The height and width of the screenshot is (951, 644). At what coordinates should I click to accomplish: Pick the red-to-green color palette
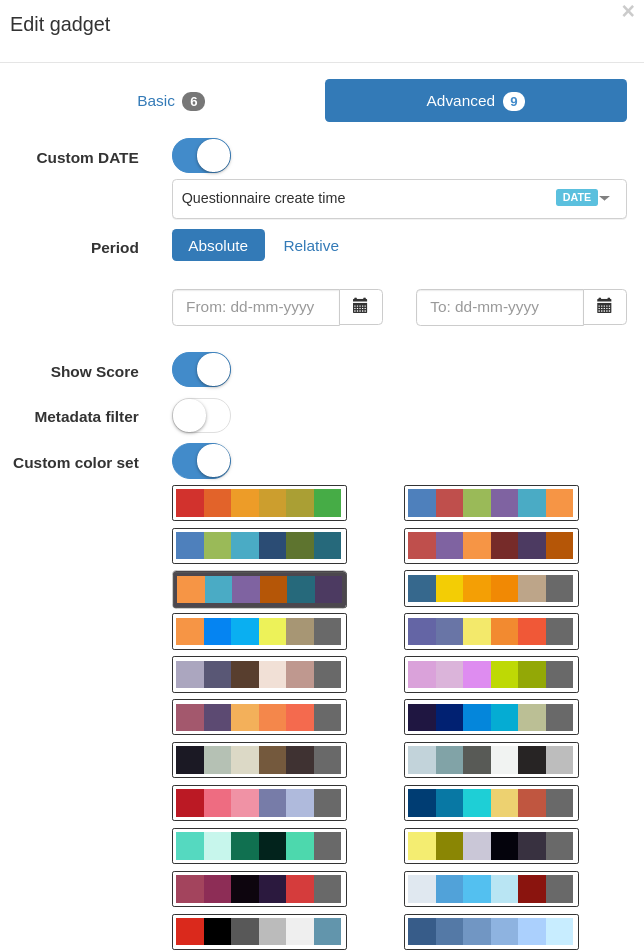point(260,503)
